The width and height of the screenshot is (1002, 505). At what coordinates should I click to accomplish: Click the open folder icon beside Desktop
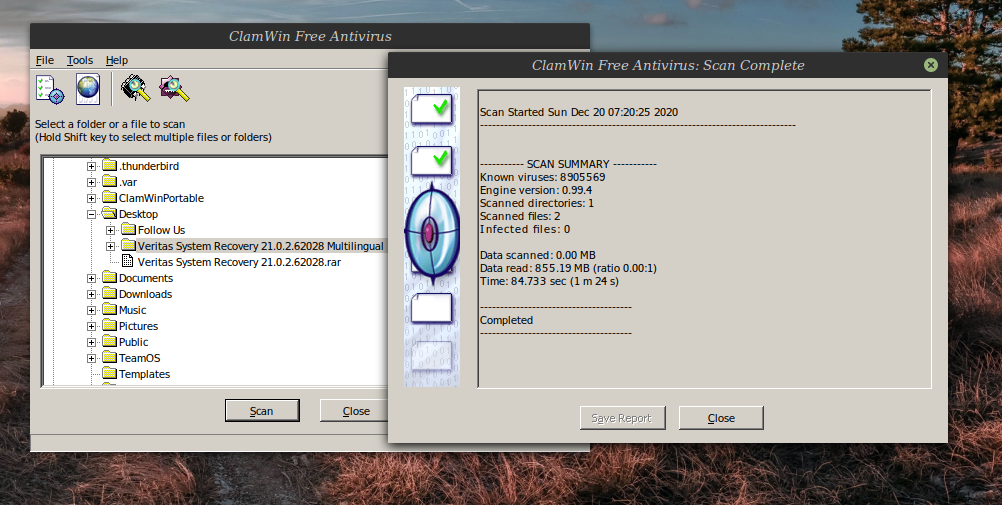[x=109, y=214]
